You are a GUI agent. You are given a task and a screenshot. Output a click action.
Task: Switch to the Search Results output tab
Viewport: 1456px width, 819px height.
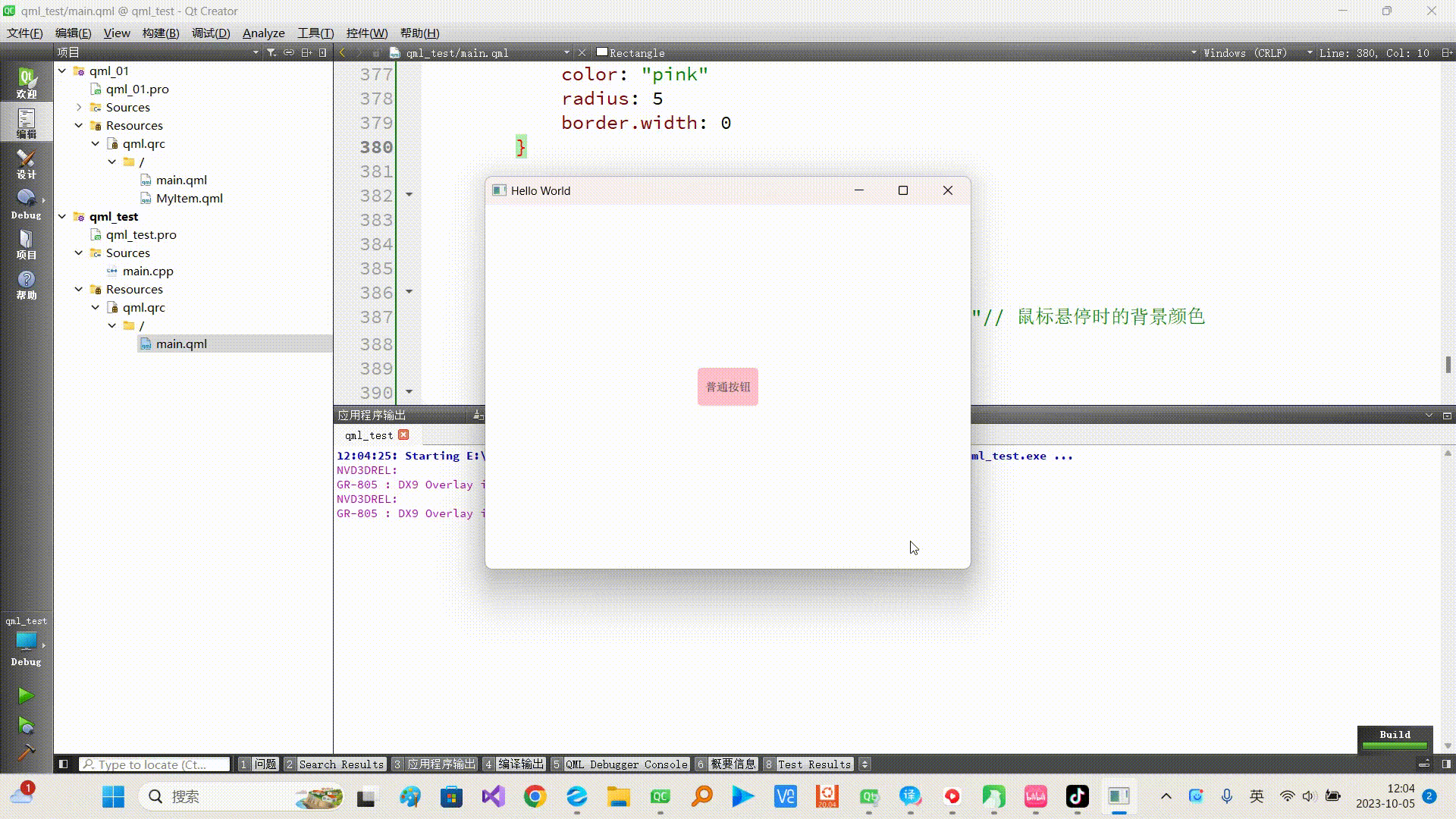(340, 764)
